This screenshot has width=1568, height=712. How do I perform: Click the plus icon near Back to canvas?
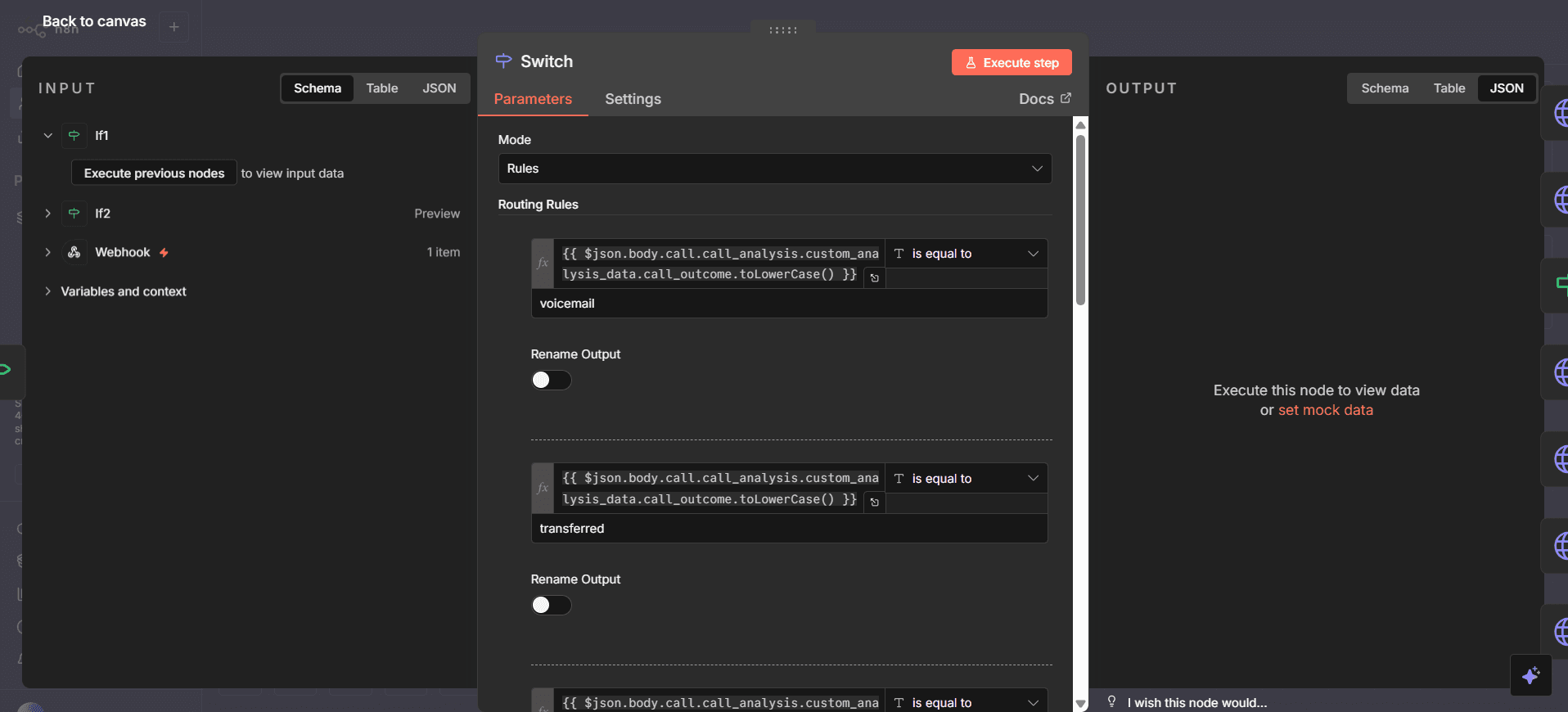coord(173,27)
